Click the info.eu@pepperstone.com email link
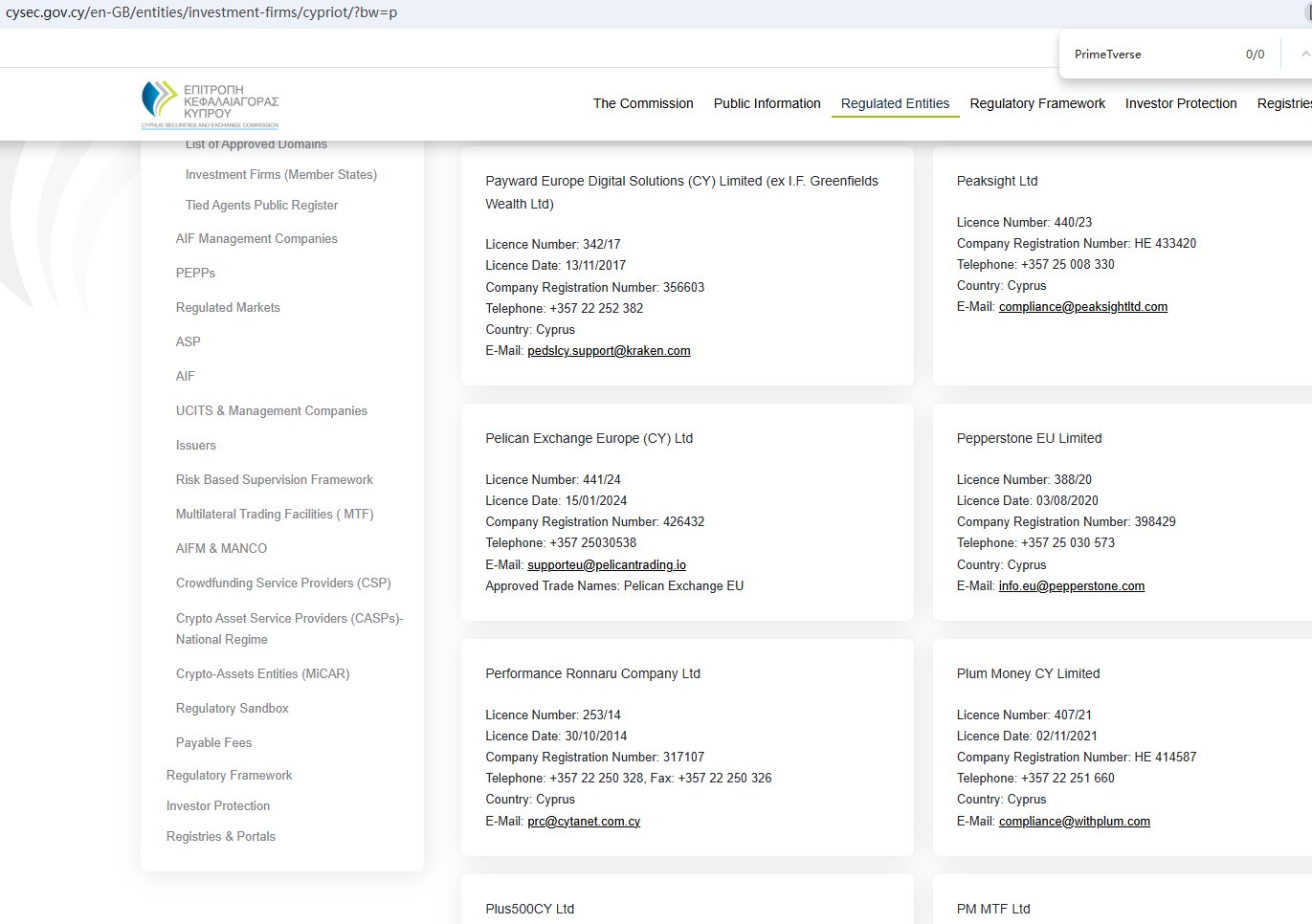Image resolution: width=1312 pixels, height=924 pixels. [x=1071, y=586]
